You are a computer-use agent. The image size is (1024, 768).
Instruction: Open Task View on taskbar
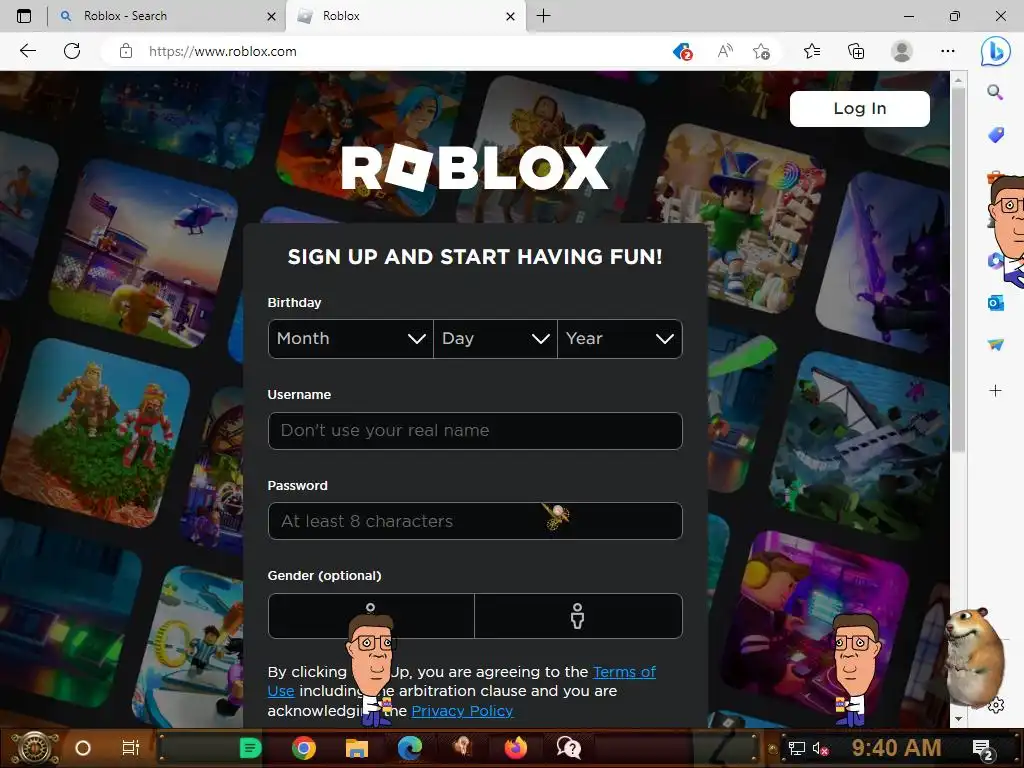pyautogui.click(x=131, y=748)
